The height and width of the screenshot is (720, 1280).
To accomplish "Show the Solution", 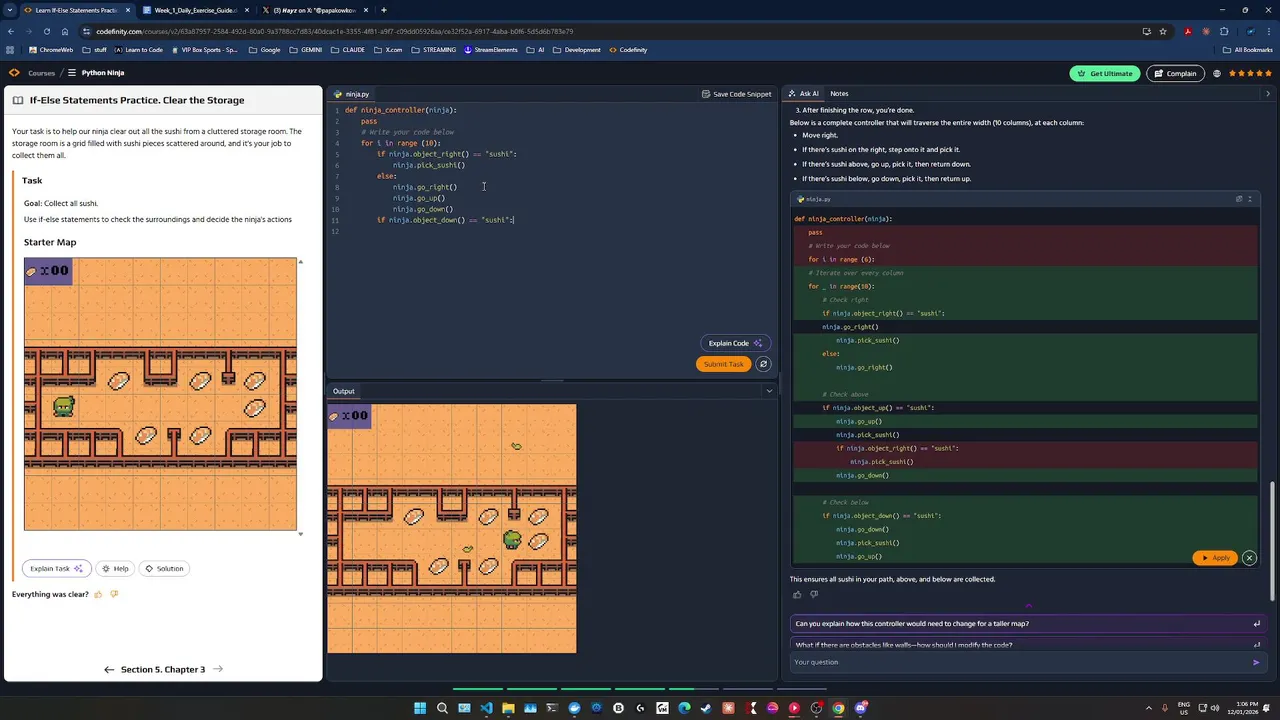I will tap(164, 568).
